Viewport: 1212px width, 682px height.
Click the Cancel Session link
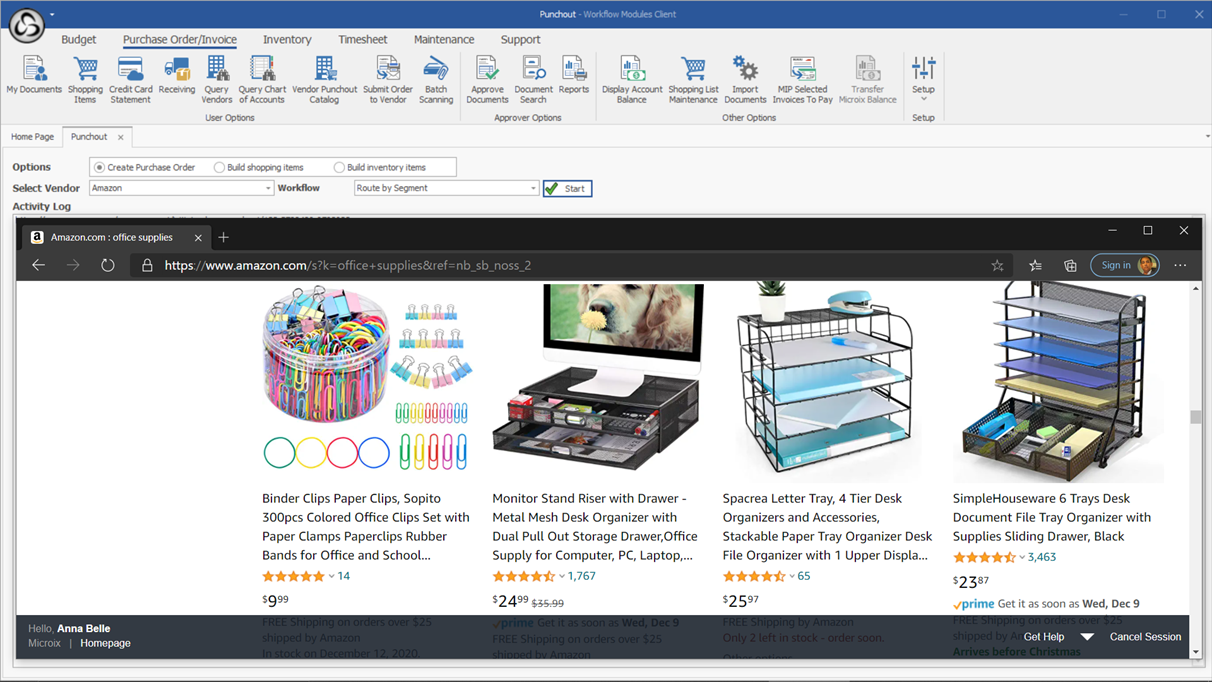[1145, 637]
